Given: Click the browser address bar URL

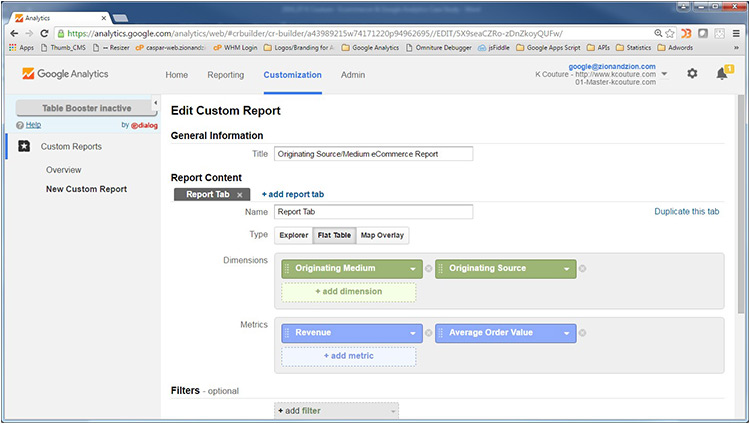Looking at the screenshot, I should [315, 33].
